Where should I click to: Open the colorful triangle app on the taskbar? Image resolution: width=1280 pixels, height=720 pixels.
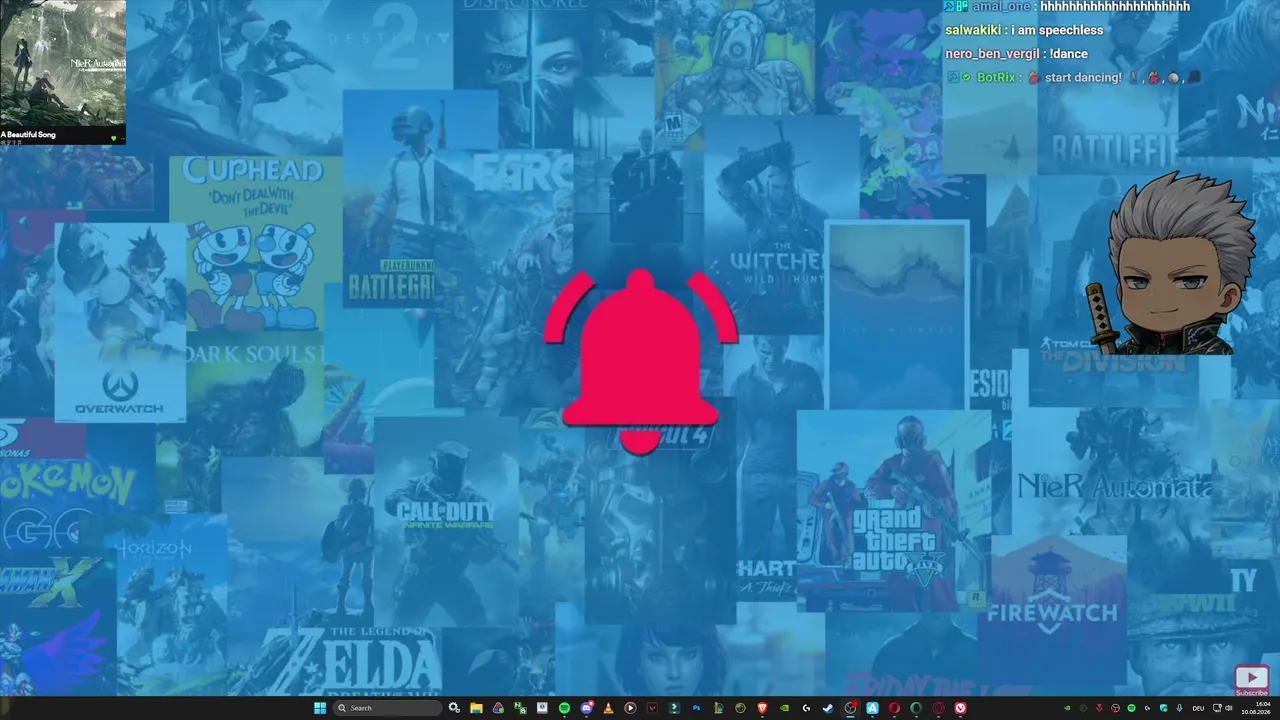click(498, 708)
